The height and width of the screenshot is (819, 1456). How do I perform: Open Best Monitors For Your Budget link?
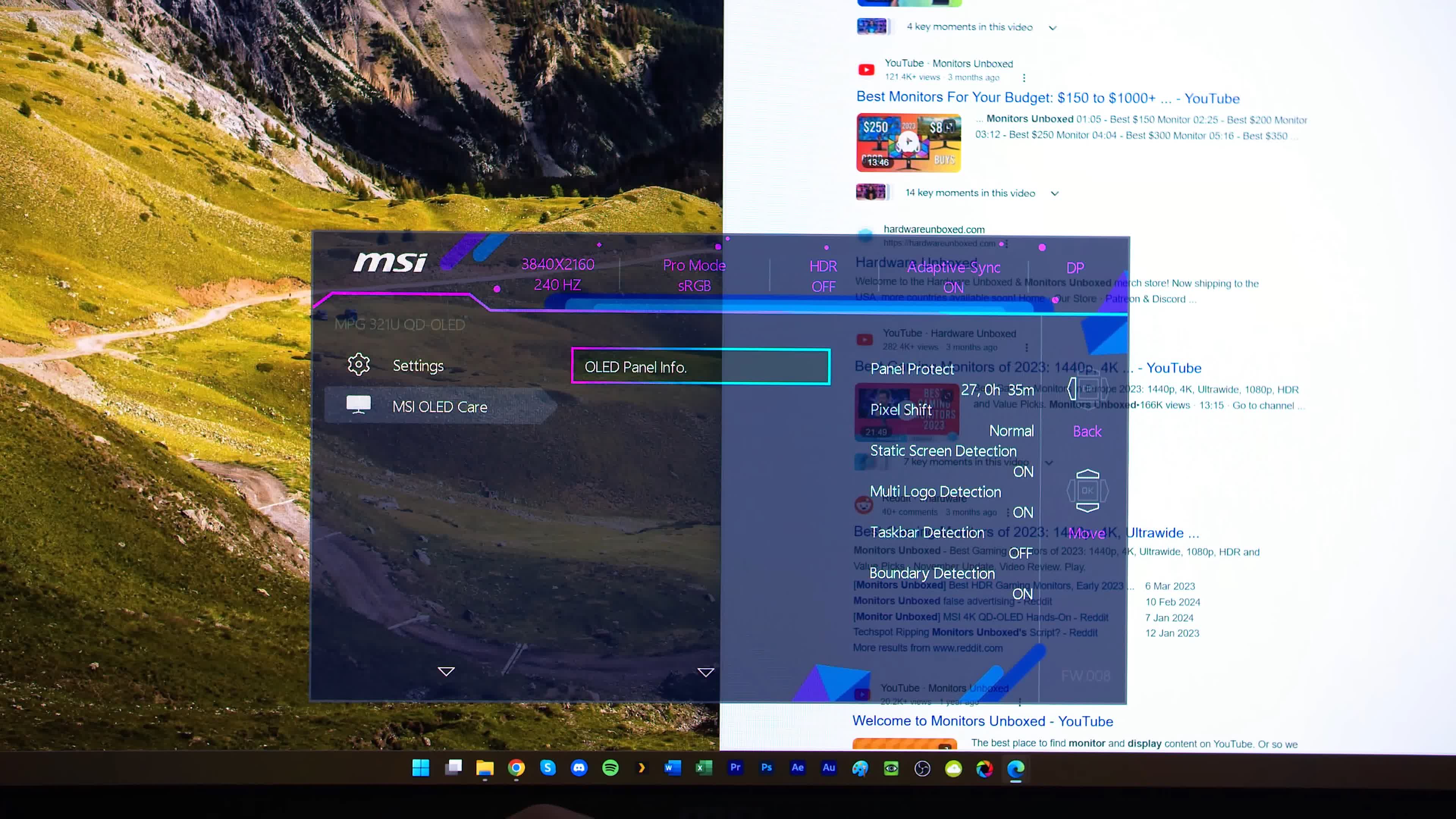tap(1047, 98)
